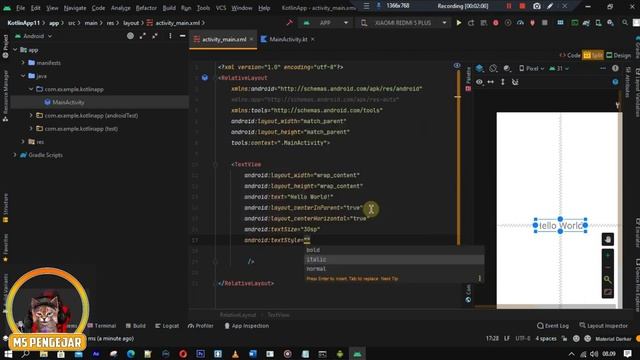This screenshot has height=360, width=640.
Task: Open the Build menu
Action: click(x=169, y=8)
